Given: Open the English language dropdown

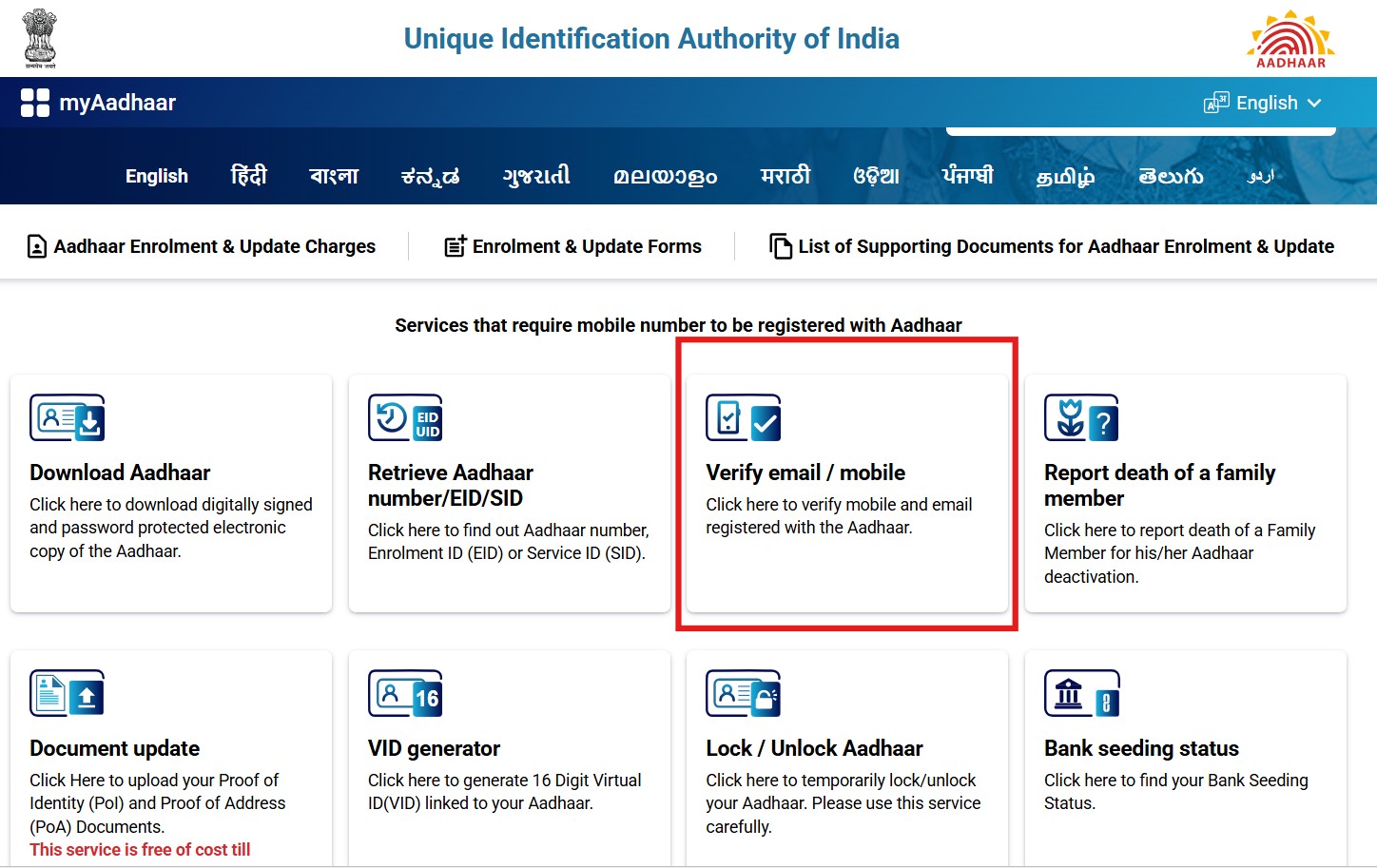Looking at the screenshot, I should pos(1266,102).
